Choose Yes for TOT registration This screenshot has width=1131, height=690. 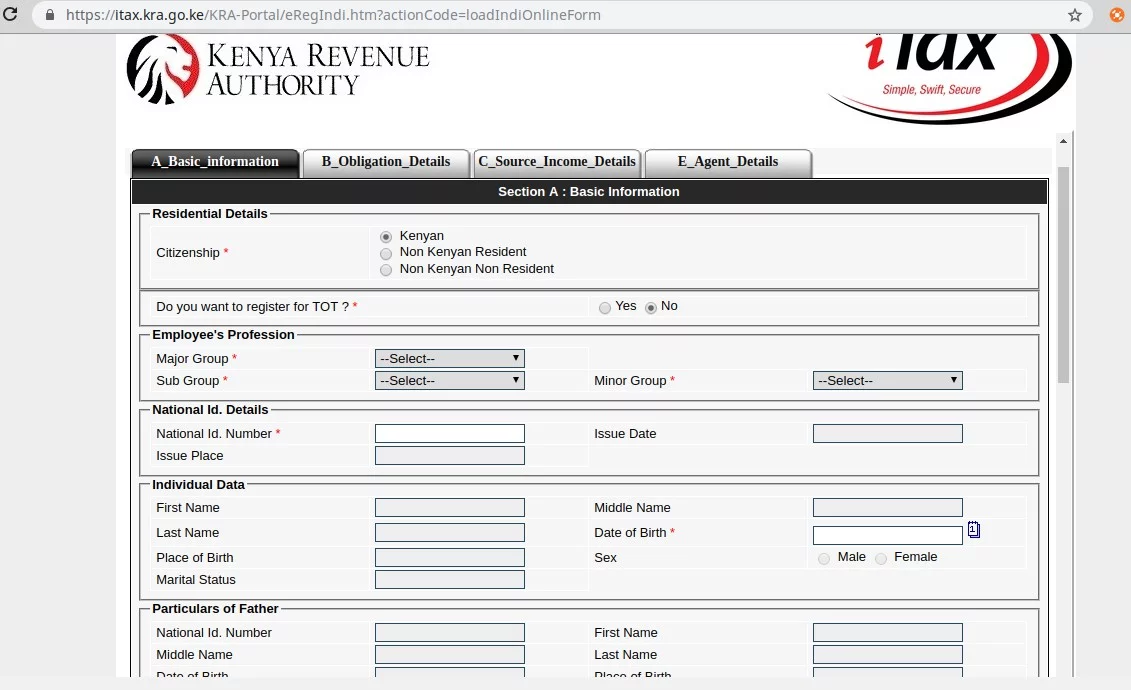tap(605, 308)
